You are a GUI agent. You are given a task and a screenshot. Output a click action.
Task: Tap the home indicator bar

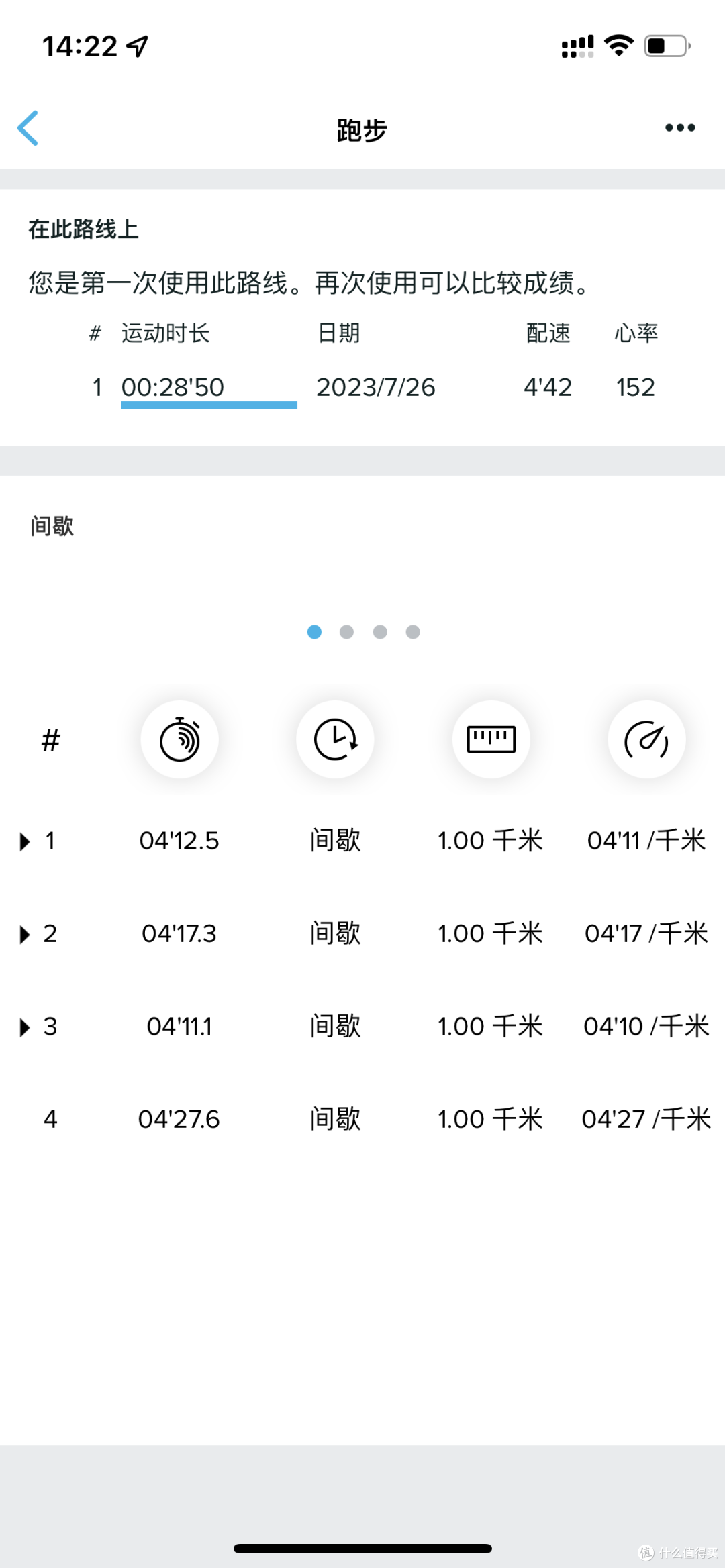362,1549
